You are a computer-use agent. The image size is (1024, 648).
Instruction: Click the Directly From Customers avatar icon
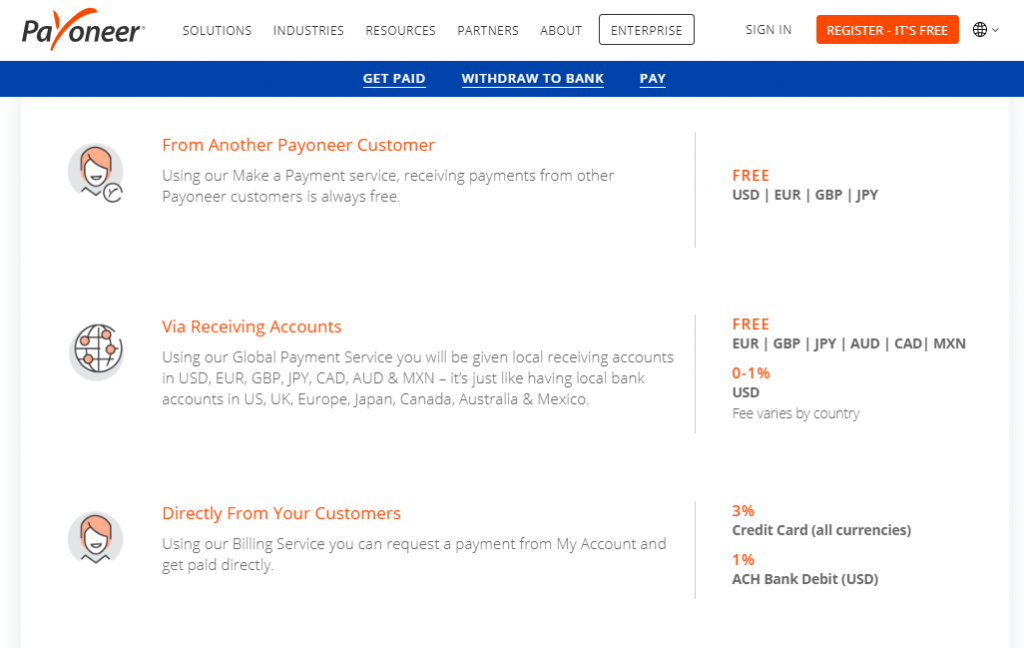[96, 538]
